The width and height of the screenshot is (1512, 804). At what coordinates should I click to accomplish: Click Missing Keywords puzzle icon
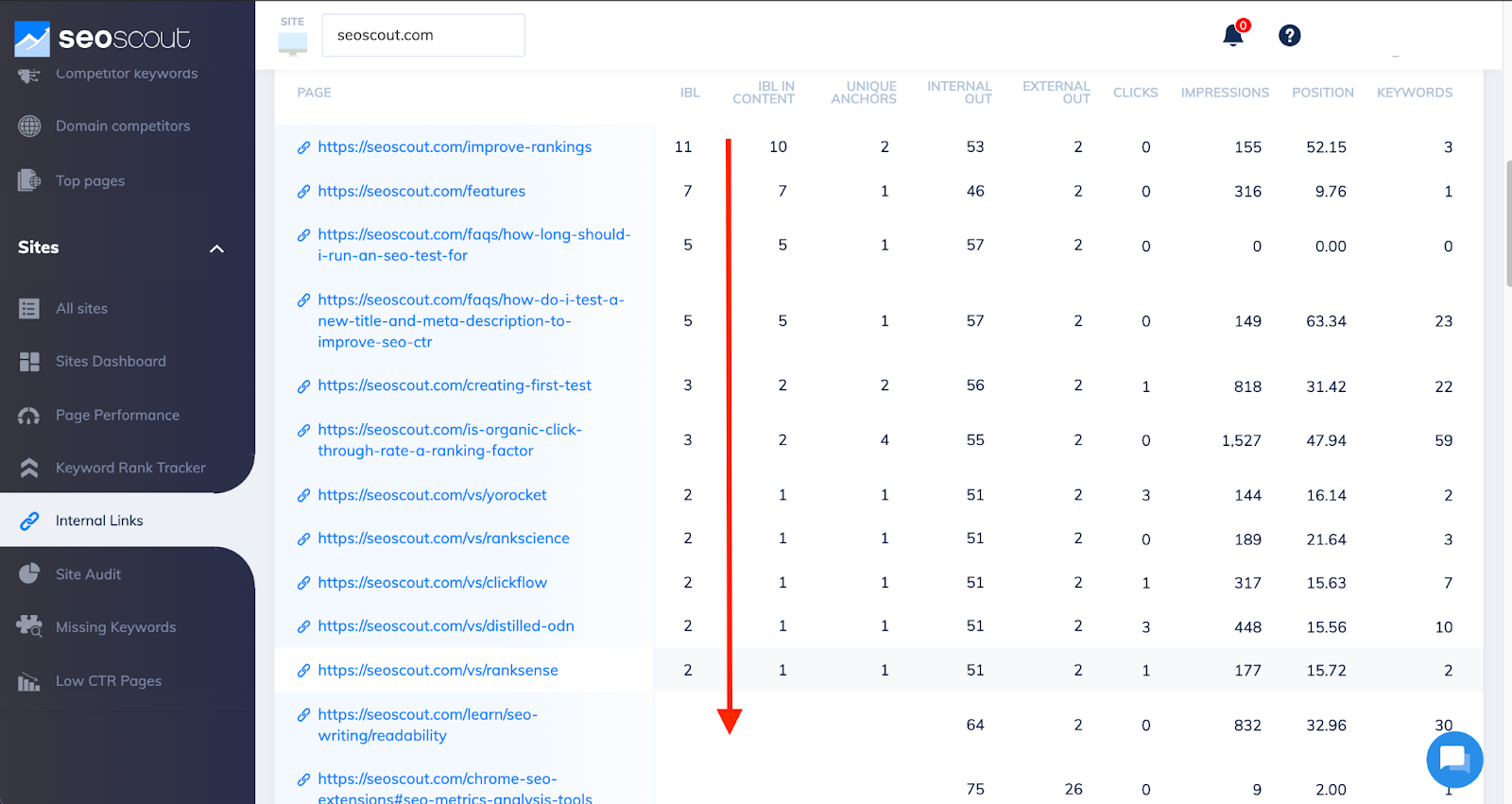[29, 626]
